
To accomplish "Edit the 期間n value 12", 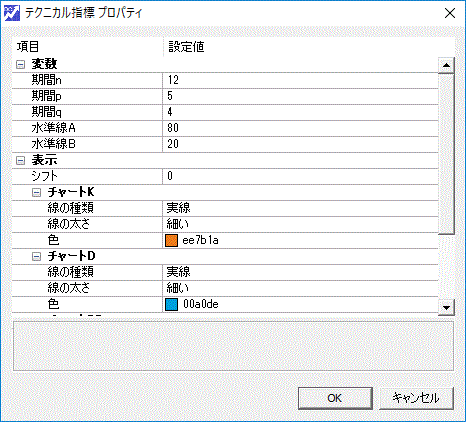I will 300,80.
